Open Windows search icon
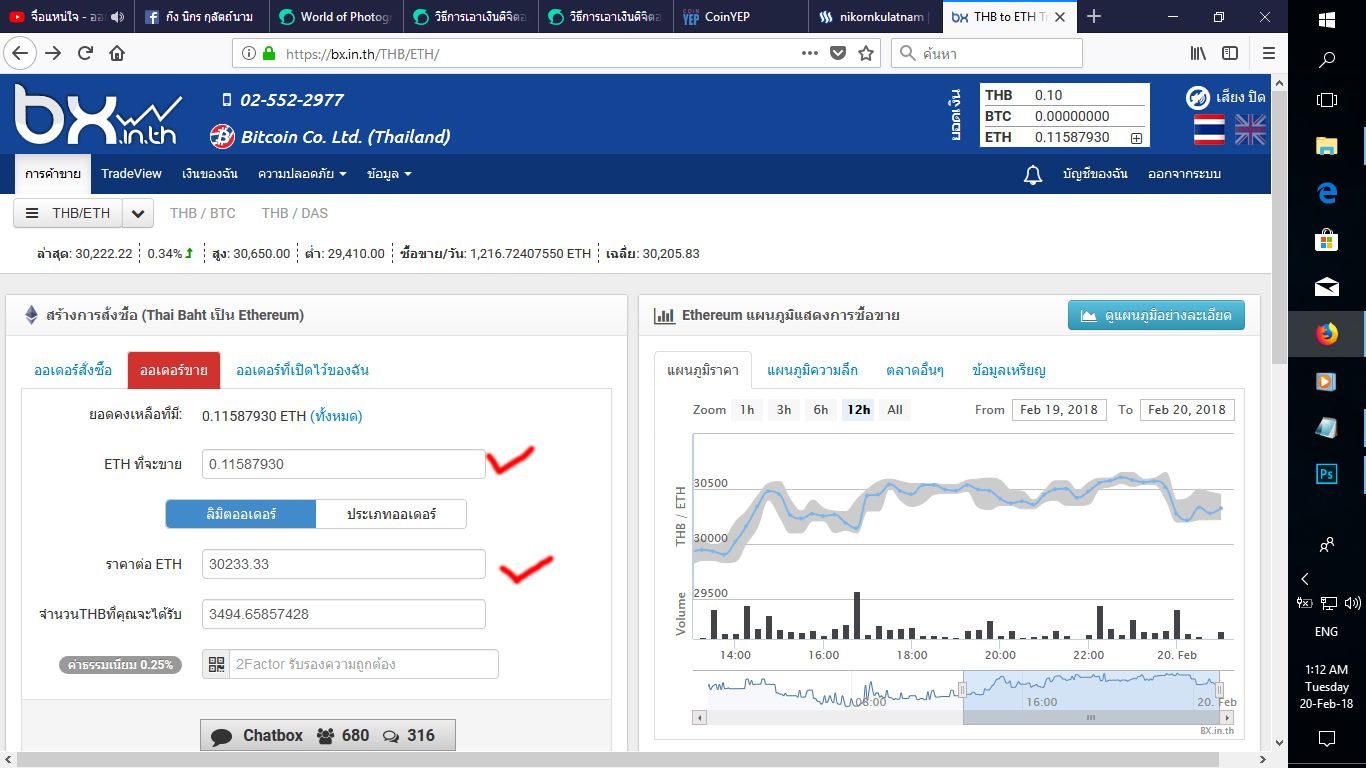This screenshot has height=768, width=1366. pyautogui.click(x=1327, y=60)
